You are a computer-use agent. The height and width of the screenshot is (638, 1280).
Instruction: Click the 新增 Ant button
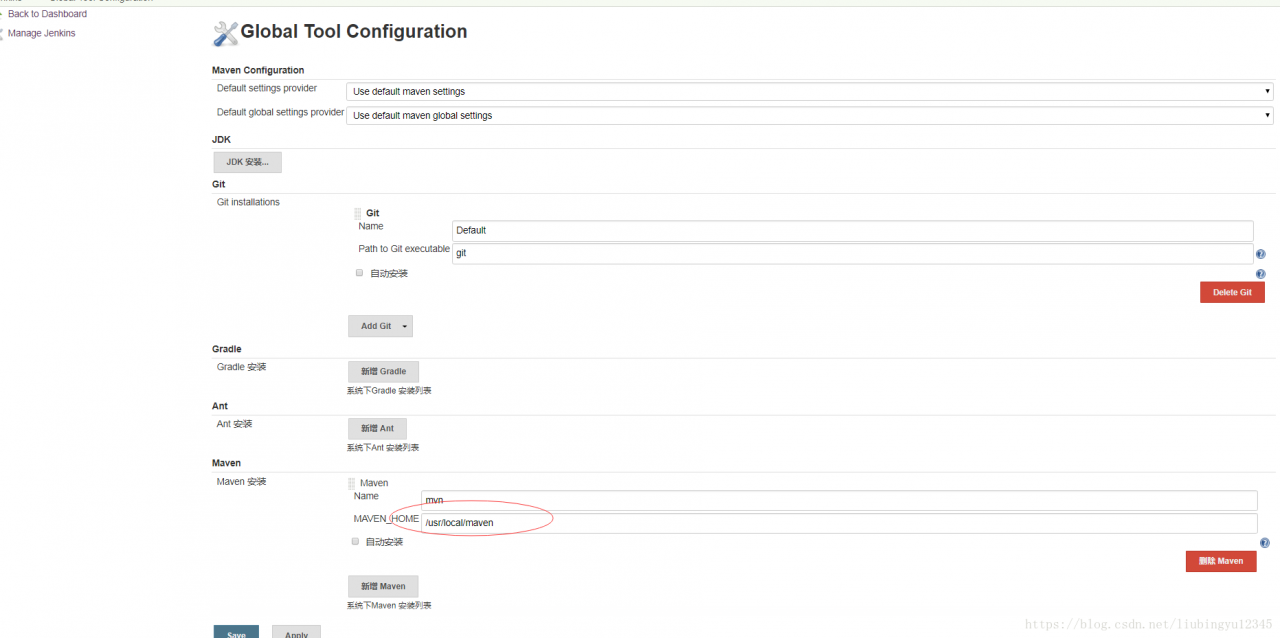(377, 428)
